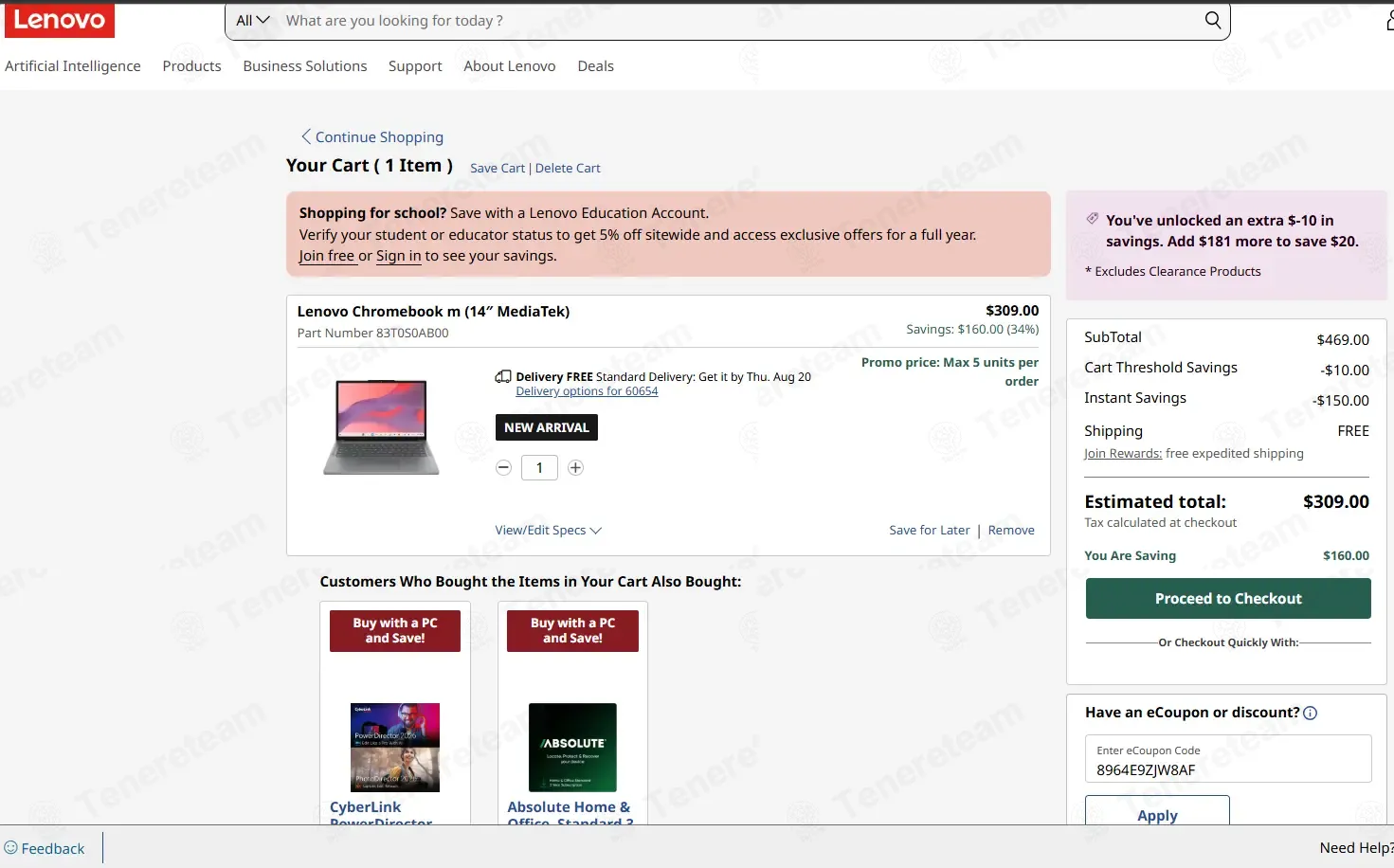
Task: Remove the Chromebook from cart
Action: (1011, 530)
